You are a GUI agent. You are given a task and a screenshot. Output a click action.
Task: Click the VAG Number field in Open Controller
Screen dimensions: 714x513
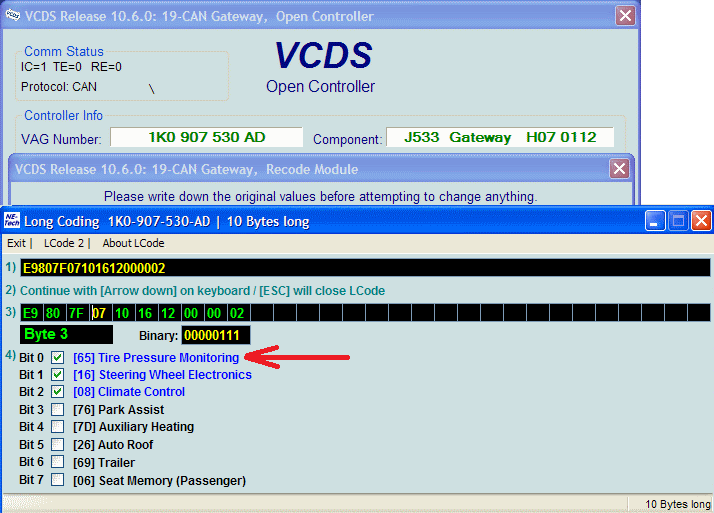pos(206,137)
